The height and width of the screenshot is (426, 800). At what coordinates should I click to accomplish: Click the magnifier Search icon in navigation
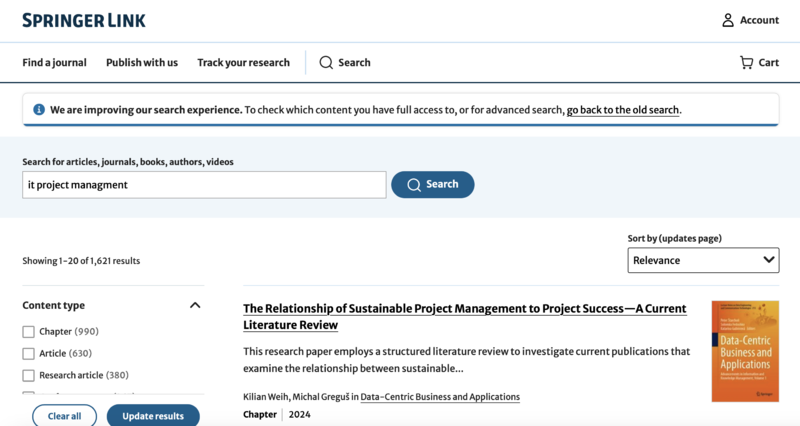[x=326, y=62]
